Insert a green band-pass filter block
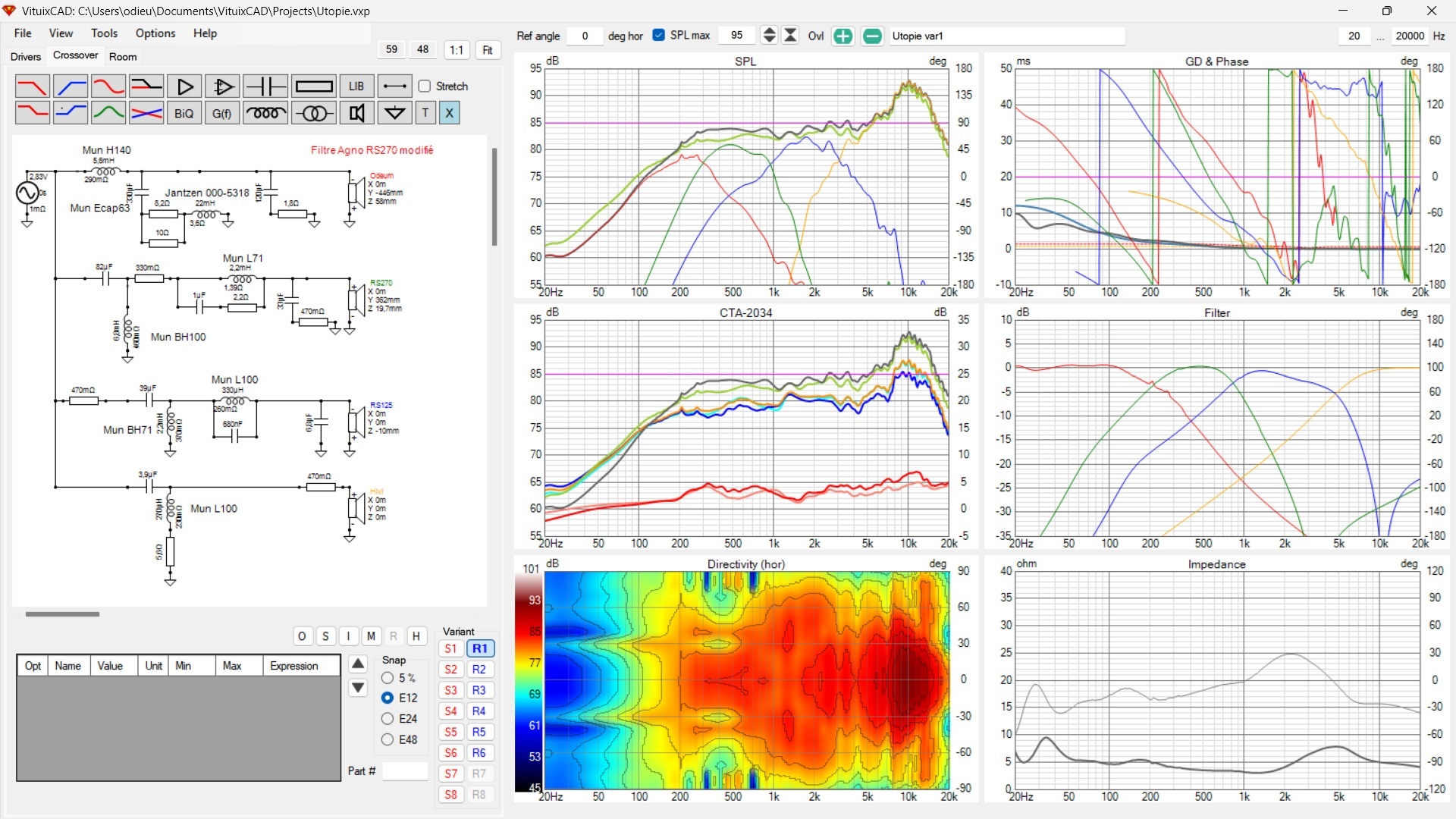The height and width of the screenshot is (819, 1456). click(108, 113)
